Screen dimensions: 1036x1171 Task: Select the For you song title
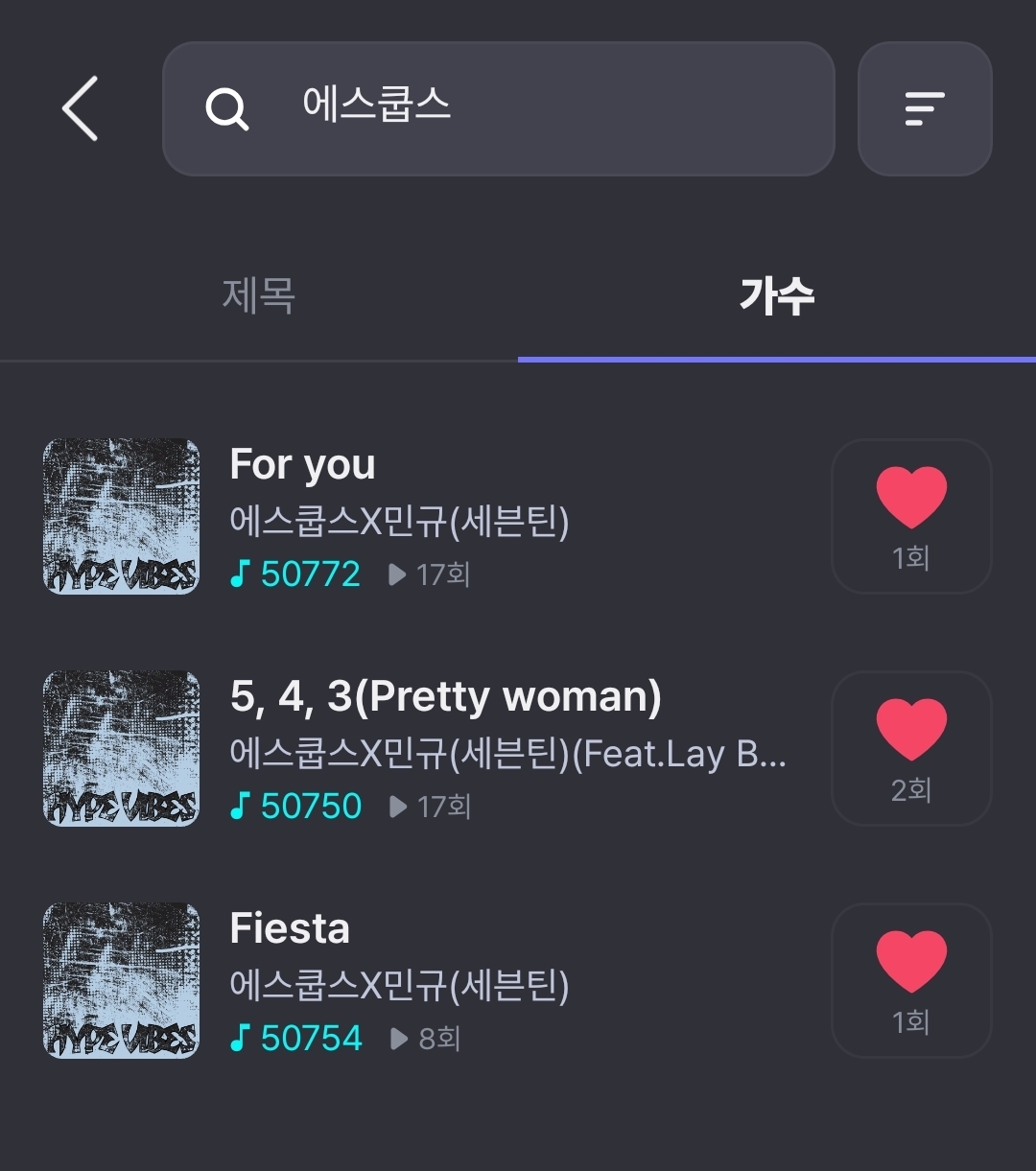[x=302, y=465]
